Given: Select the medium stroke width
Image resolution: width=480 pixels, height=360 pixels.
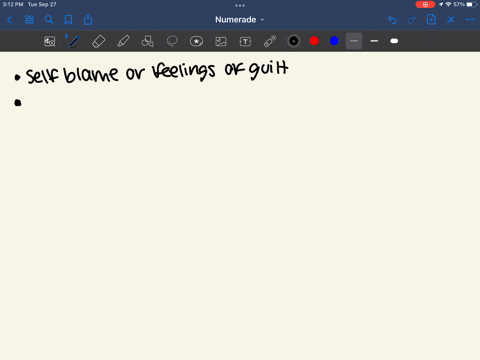Looking at the screenshot, I should tap(374, 41).
